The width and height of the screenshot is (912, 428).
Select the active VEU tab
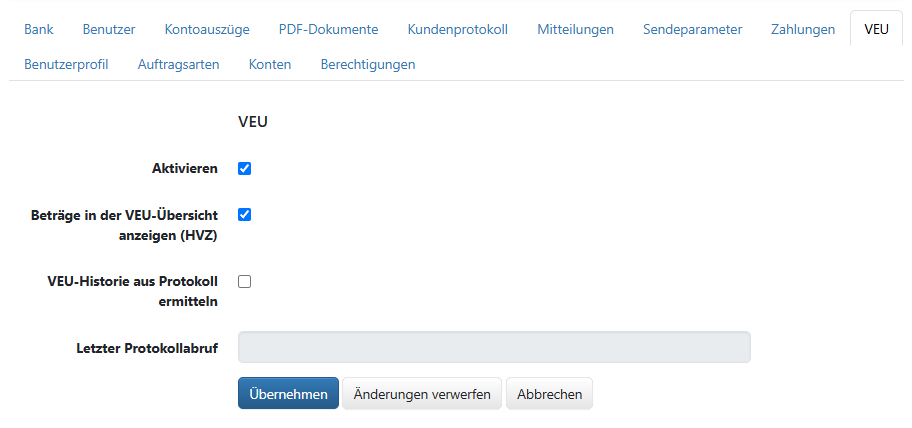pos(876,29)
